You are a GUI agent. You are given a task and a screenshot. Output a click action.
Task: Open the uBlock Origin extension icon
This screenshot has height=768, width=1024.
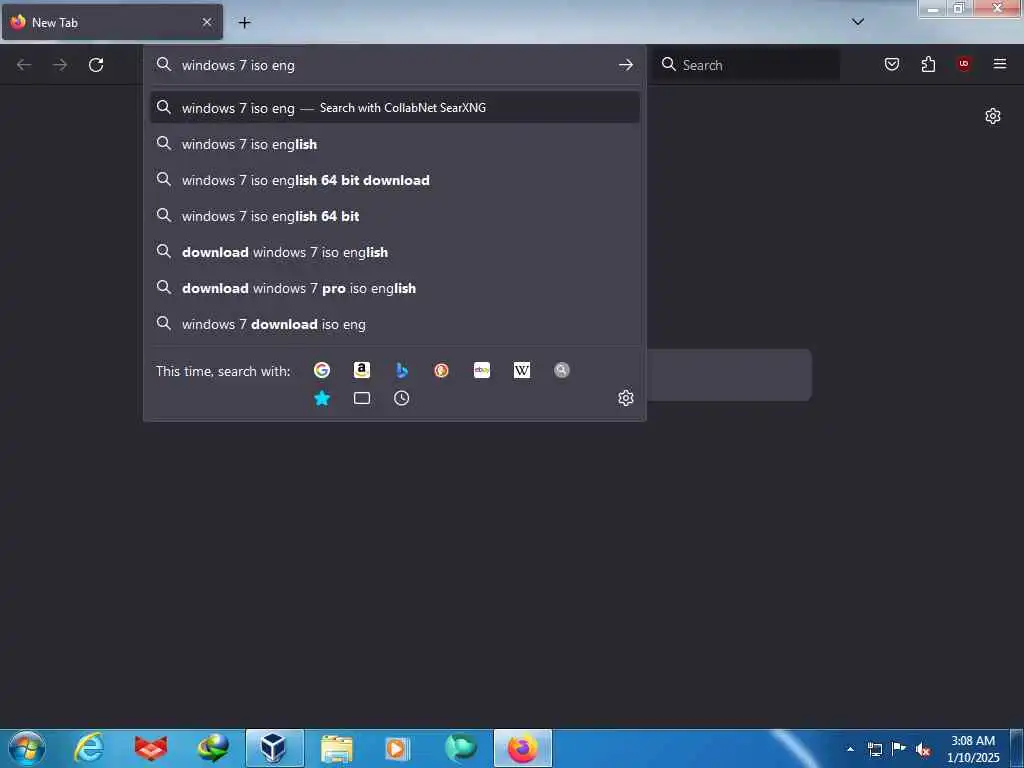tap(964, 64)
